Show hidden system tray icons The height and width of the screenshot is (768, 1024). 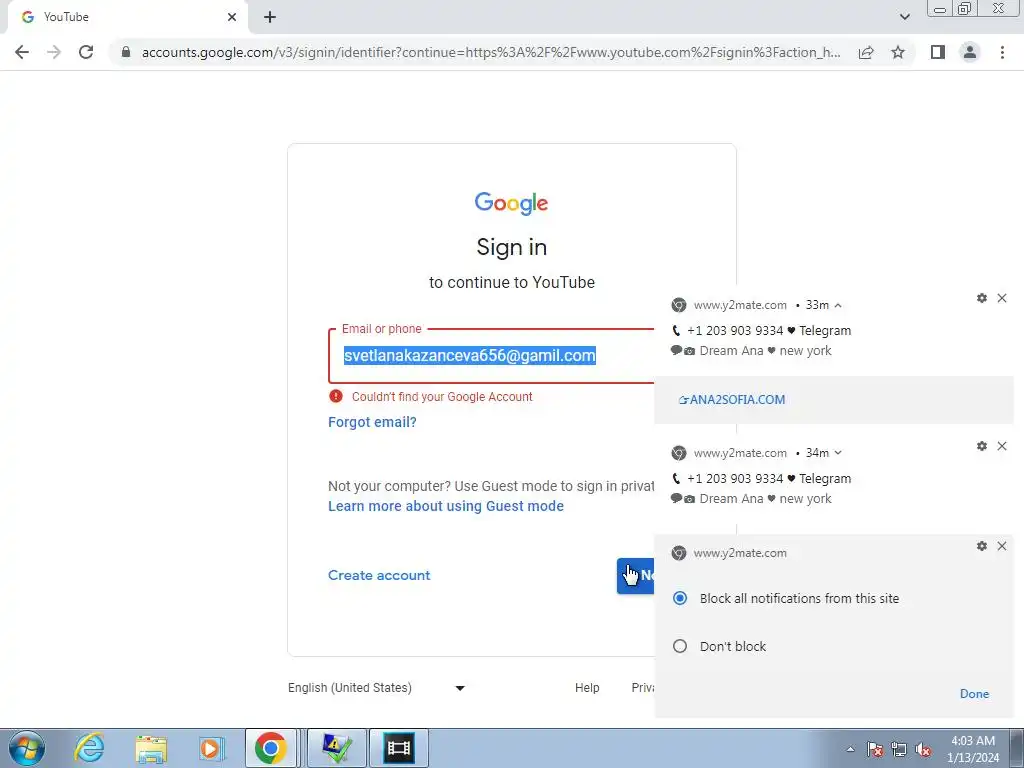pyautogui.click(x=850, y=749)
